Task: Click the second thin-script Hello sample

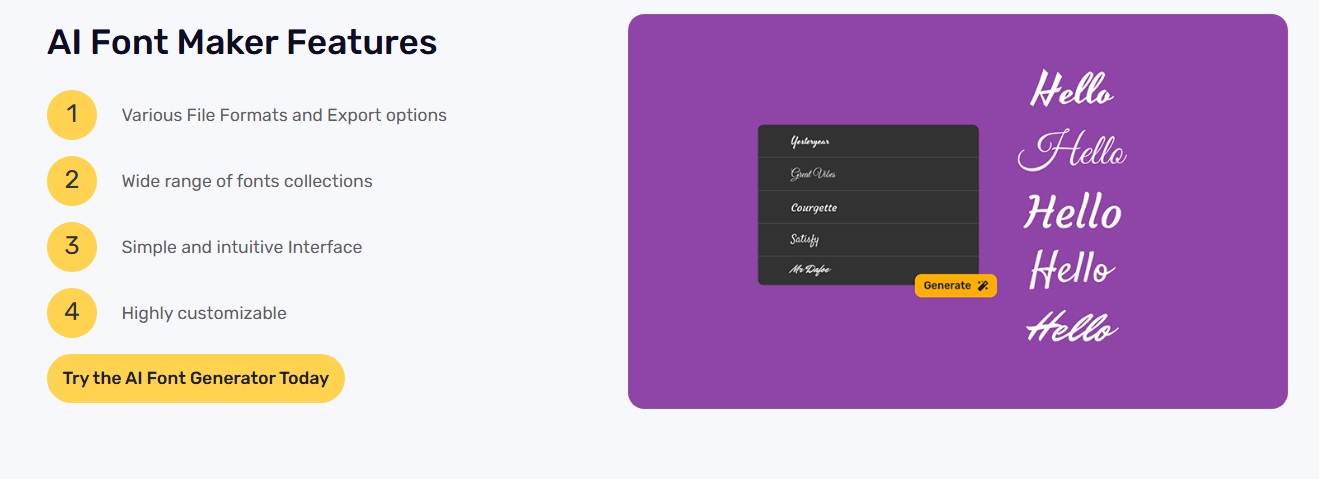Action: [1072, 152]
